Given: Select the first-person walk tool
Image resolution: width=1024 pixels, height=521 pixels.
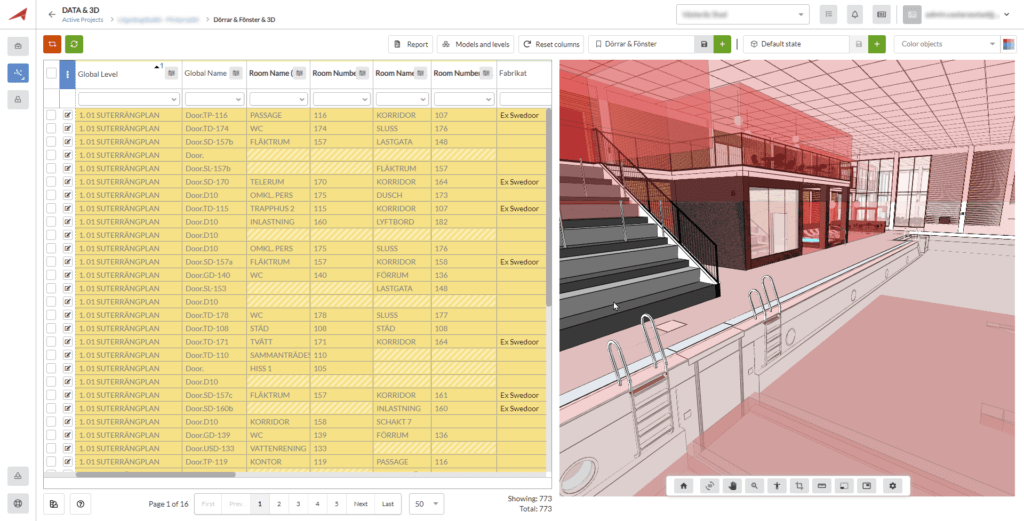Looking at the screenshot, I should 777,485.
